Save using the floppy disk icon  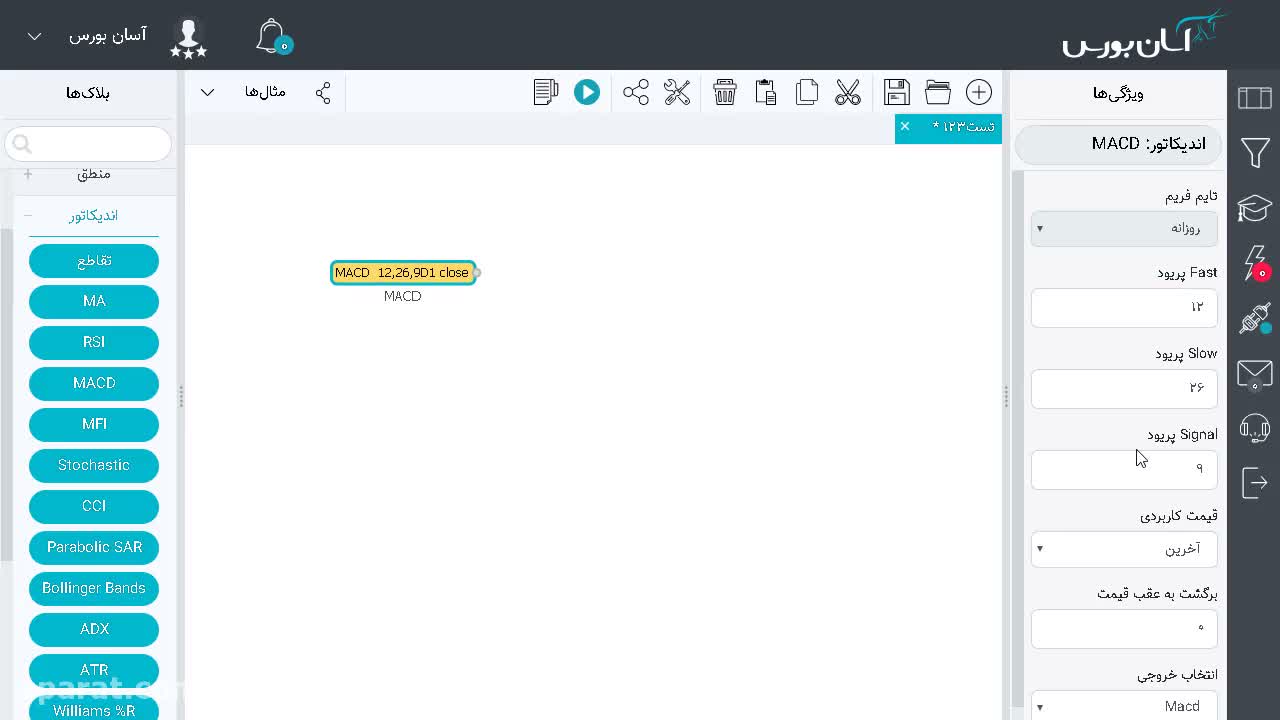897,92
